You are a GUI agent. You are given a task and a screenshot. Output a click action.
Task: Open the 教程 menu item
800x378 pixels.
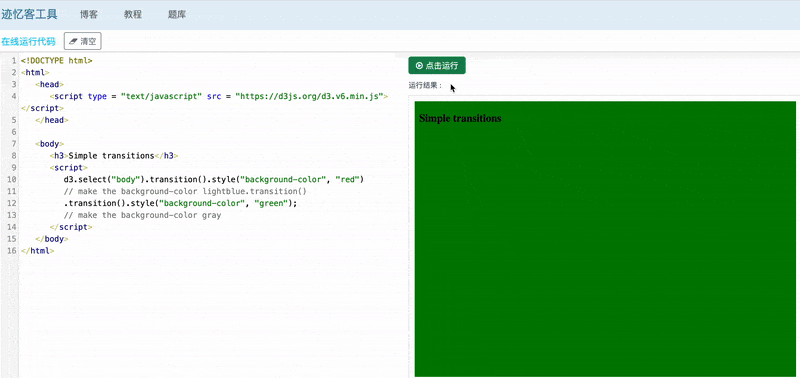133,15
